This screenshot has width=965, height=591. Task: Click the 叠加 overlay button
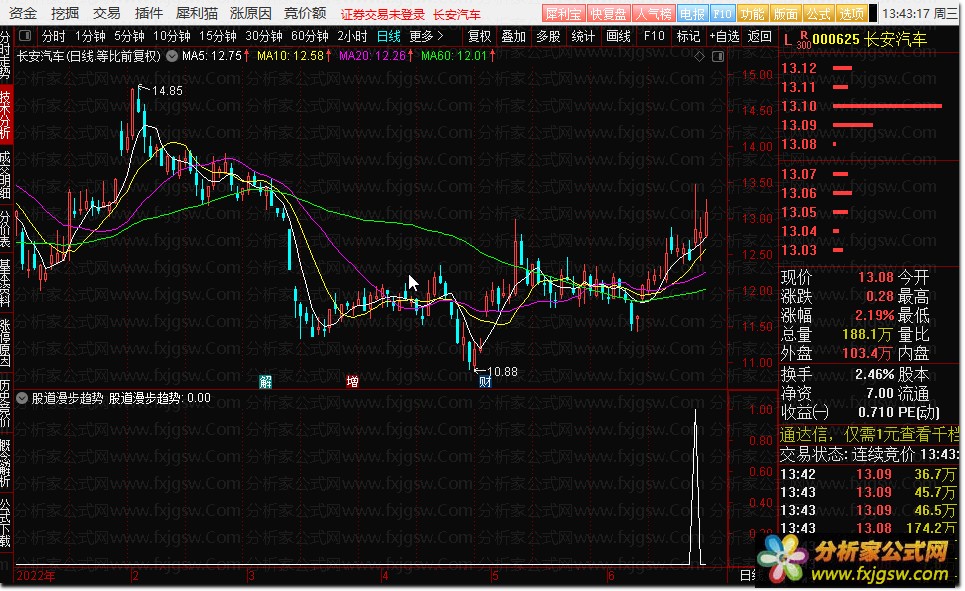point(514,36)
